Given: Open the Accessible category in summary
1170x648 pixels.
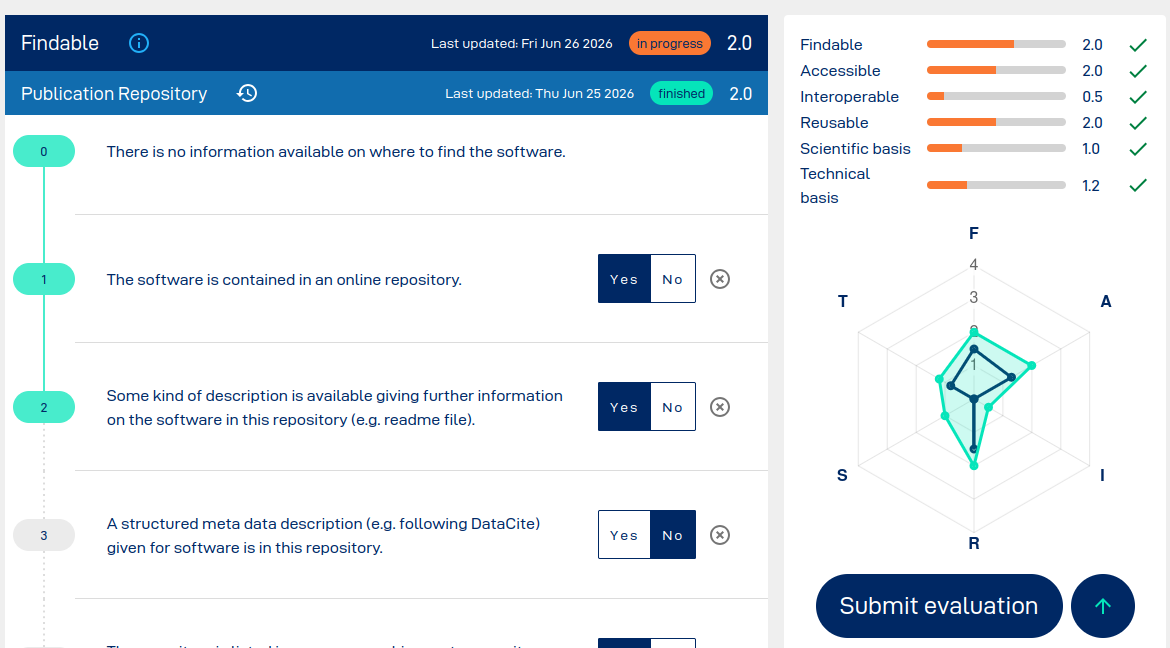Looking at the screenshot, I should 840,71.
